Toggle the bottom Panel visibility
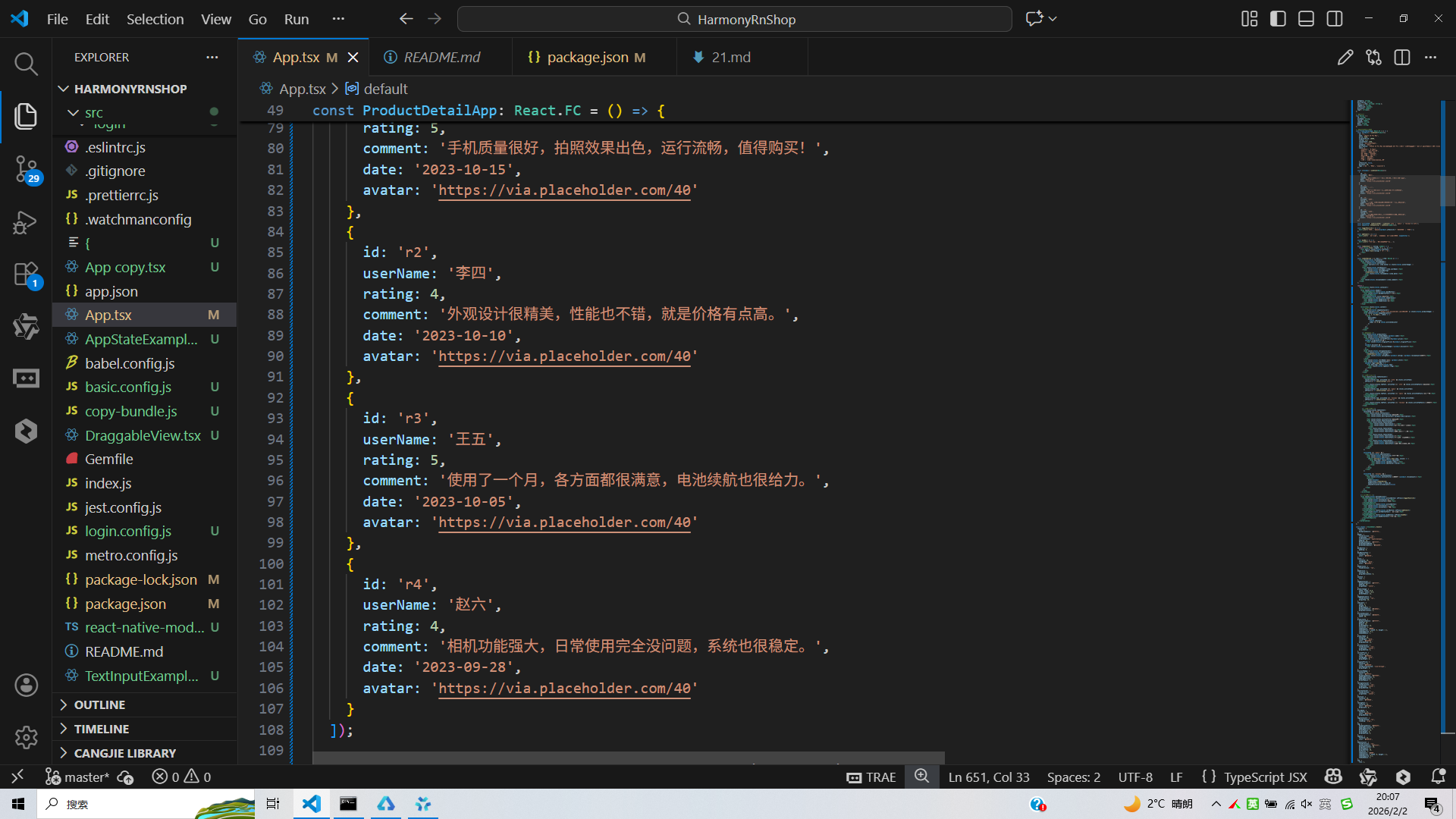Image resolution: width=1456 pixels, height=819 pixels. pyautogui.click(x=1306, y=19)
